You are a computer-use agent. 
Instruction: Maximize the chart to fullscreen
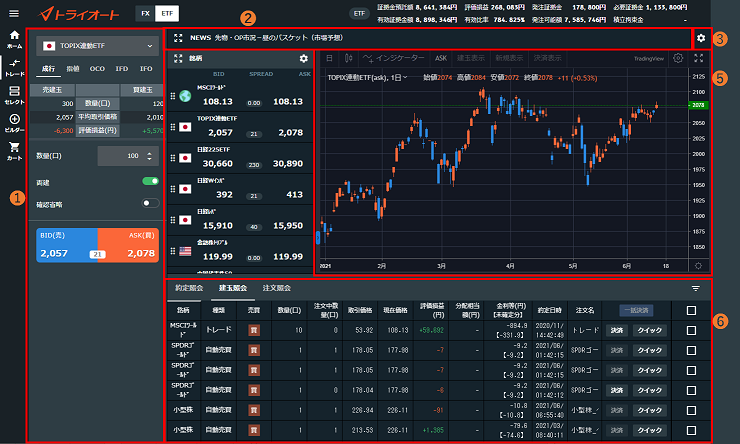(x=698, y=58)
